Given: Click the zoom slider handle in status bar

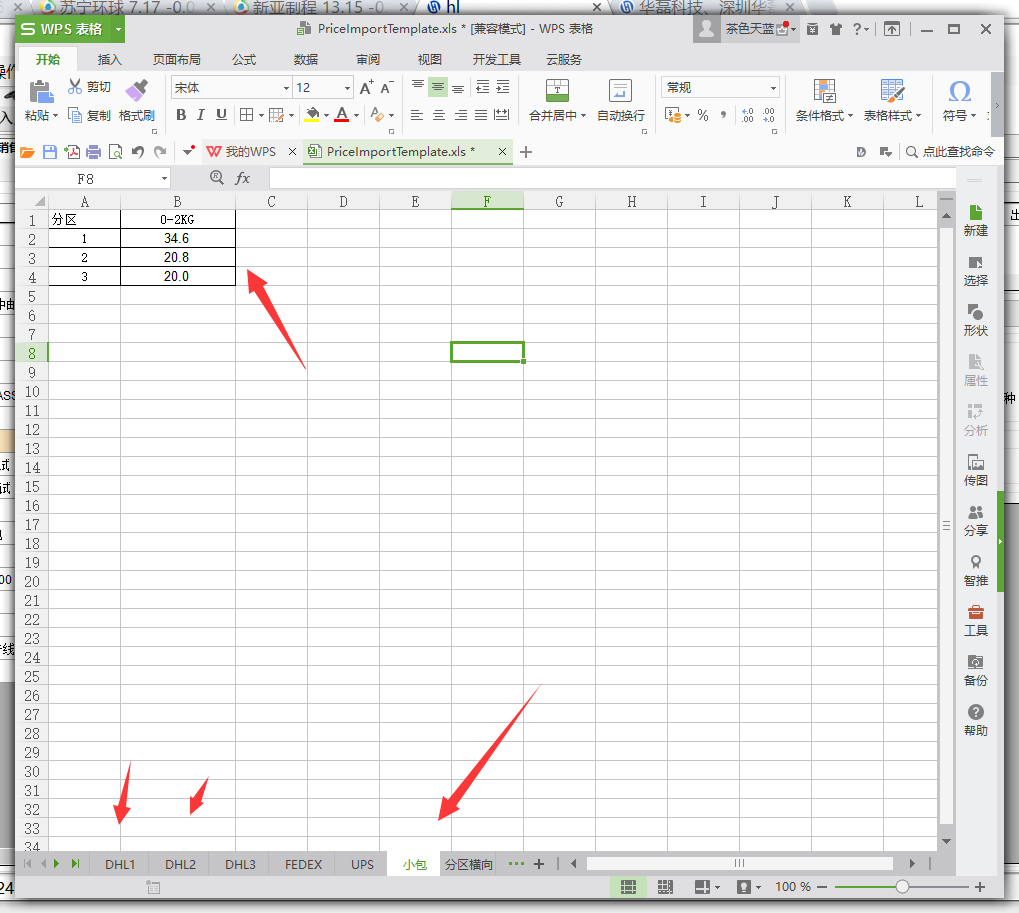Looking at the screenshot, I should click(x=902, y=887).
